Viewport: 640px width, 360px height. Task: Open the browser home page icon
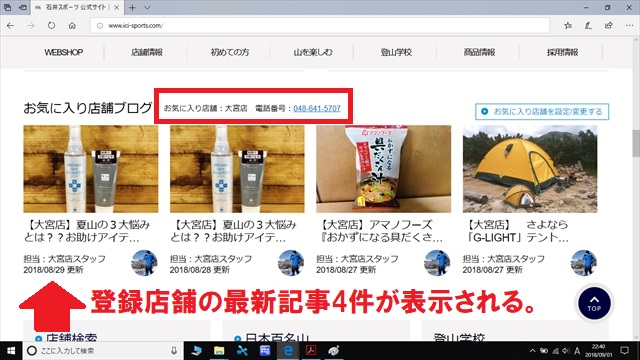[72, 25]
